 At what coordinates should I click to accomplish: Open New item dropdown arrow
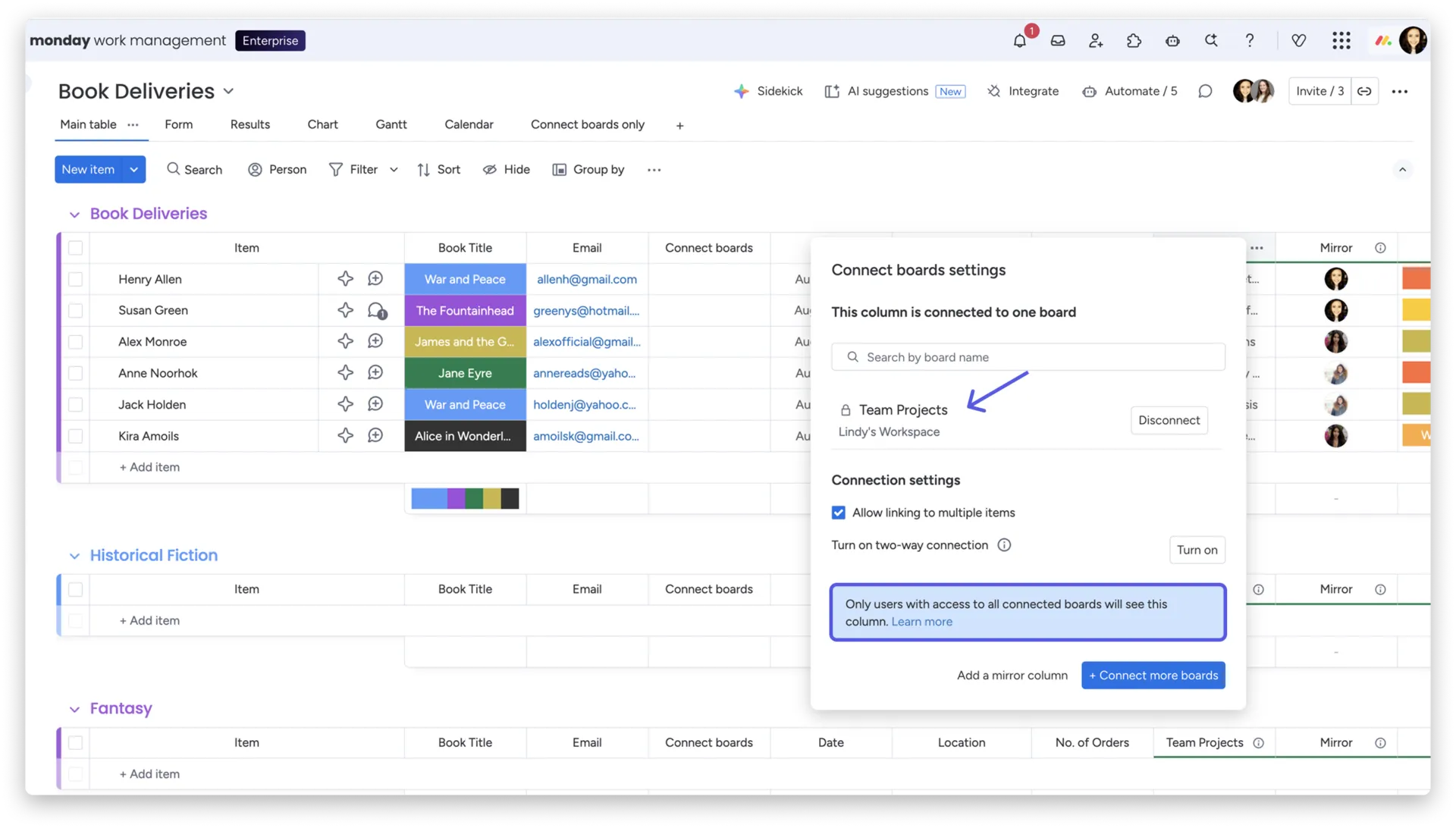coord(134,170)
